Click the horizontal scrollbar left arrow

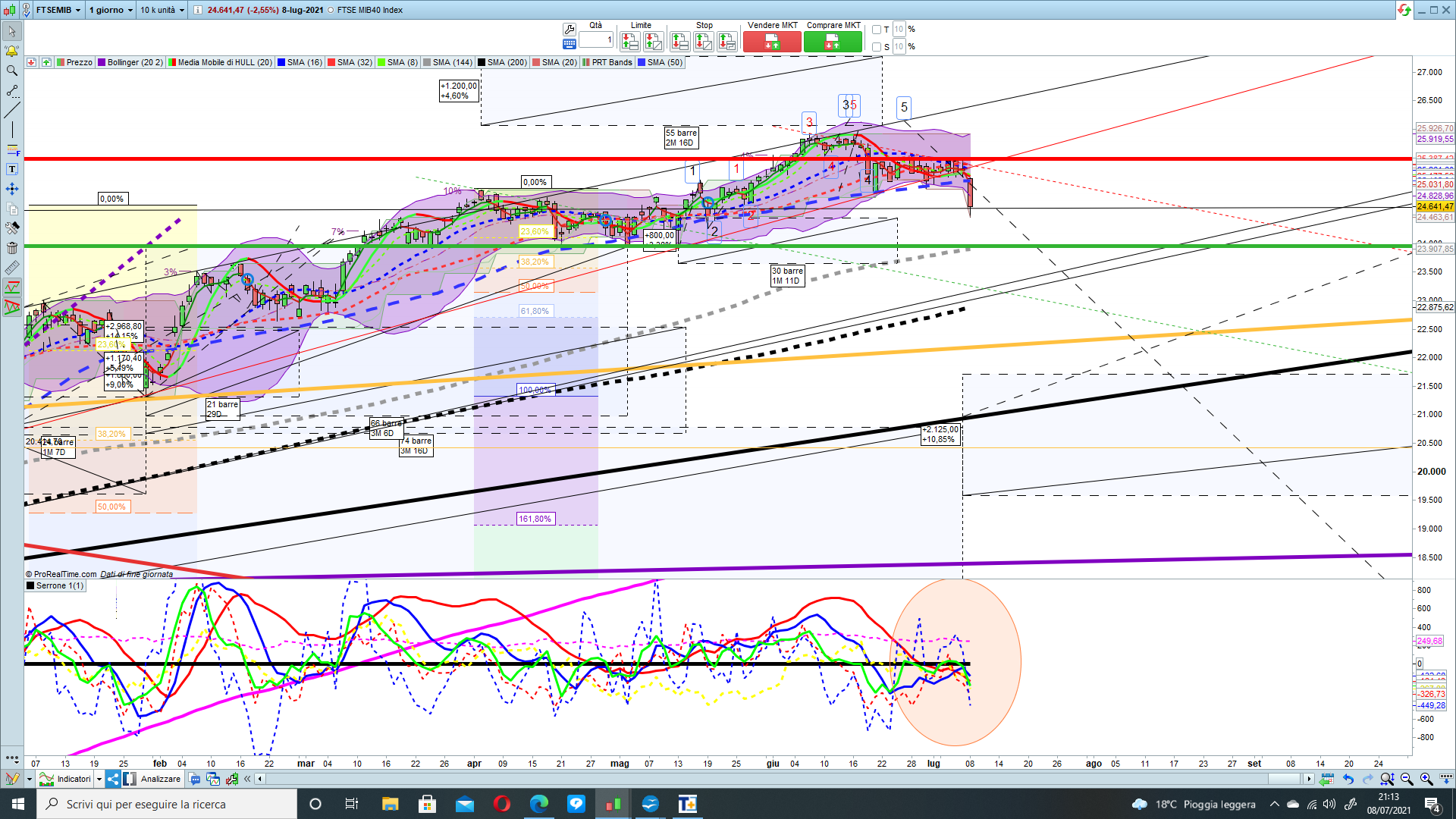(x=260, y=779)
